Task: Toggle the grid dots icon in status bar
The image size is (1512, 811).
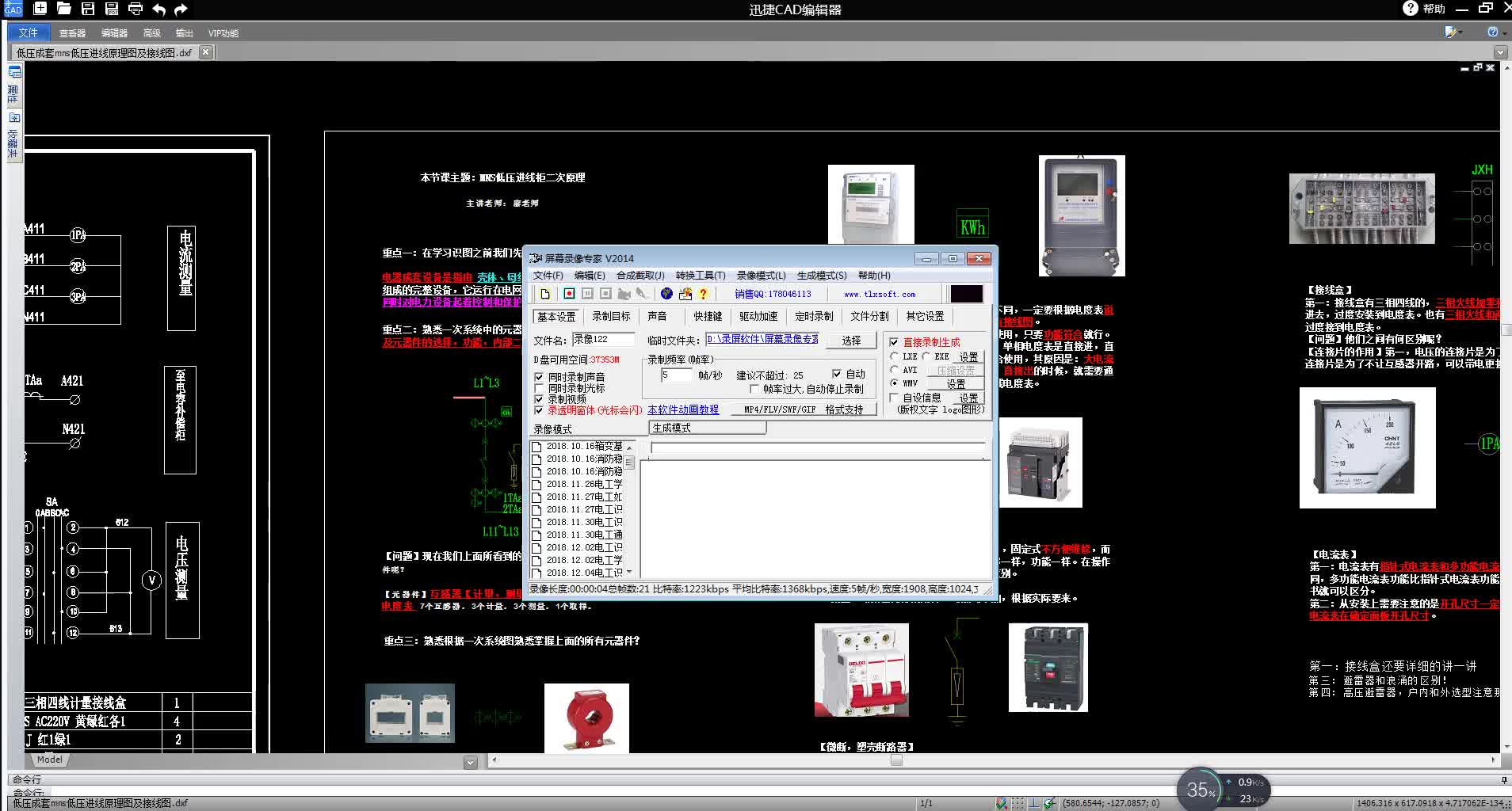Action: [x=1018, y=803]
